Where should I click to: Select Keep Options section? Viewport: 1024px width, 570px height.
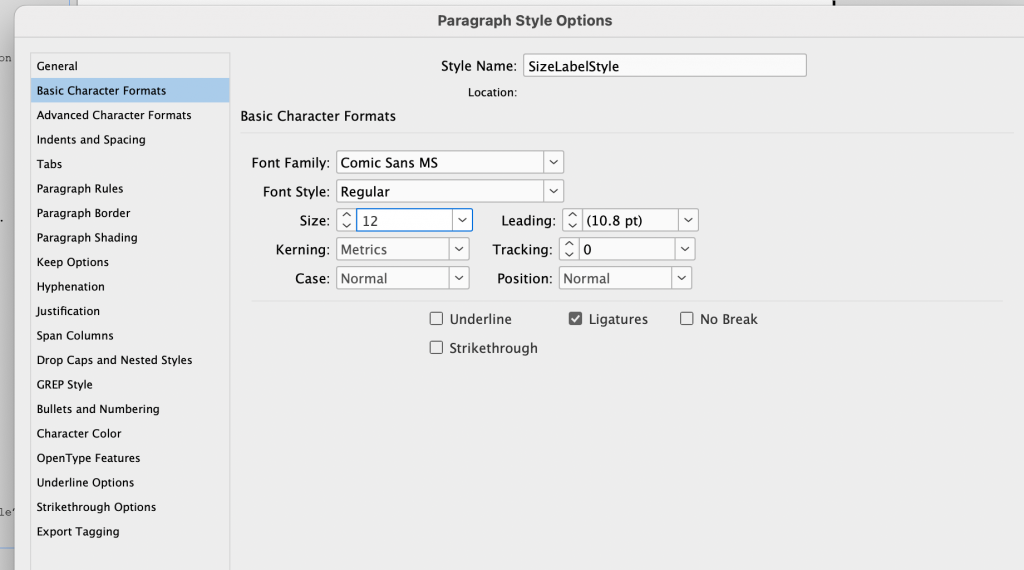click(x=130, y=262)
